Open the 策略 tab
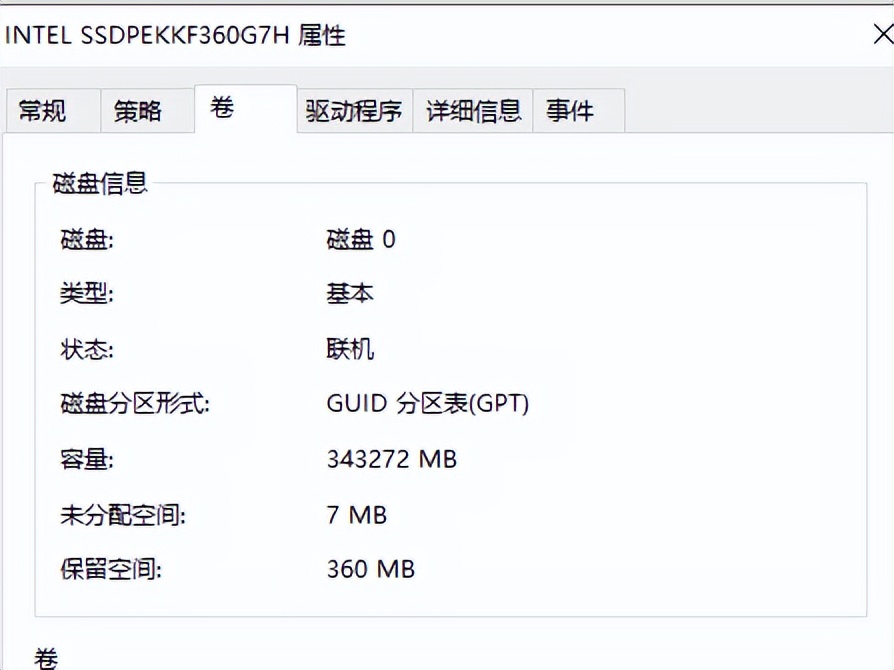The width and height of the screenshot is (894, 670). tap(148, 111)
